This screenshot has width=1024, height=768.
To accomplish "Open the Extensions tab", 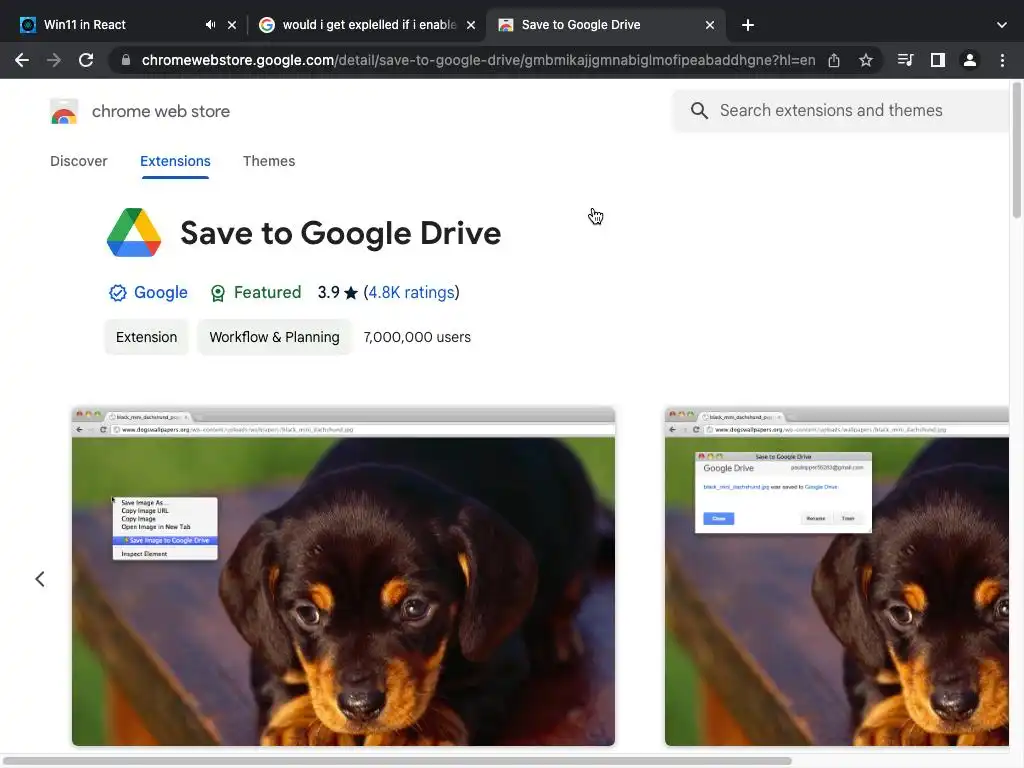I will [x=175, y=161].
